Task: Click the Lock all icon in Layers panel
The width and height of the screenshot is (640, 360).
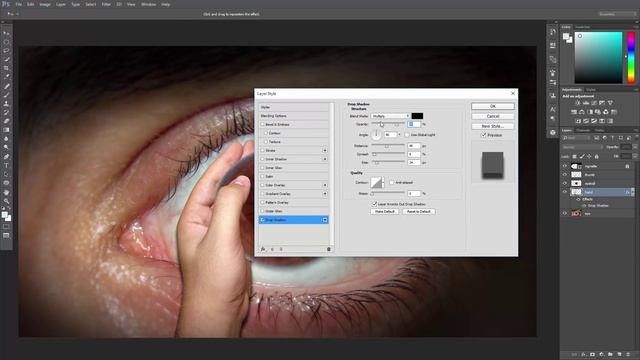Action: [x=596, y=156]
